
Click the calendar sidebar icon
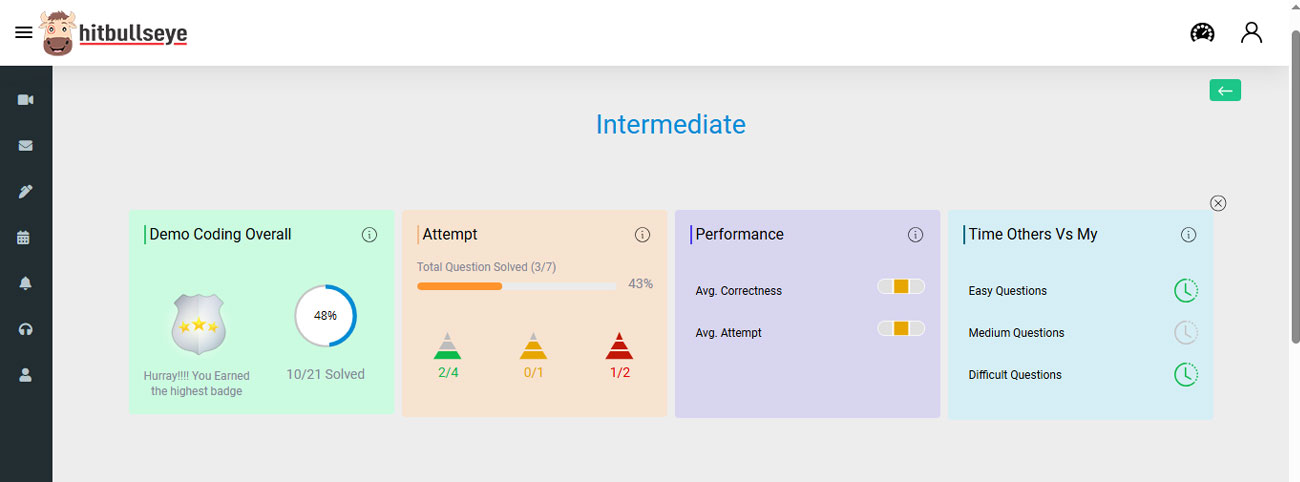[x=26, y=238]
